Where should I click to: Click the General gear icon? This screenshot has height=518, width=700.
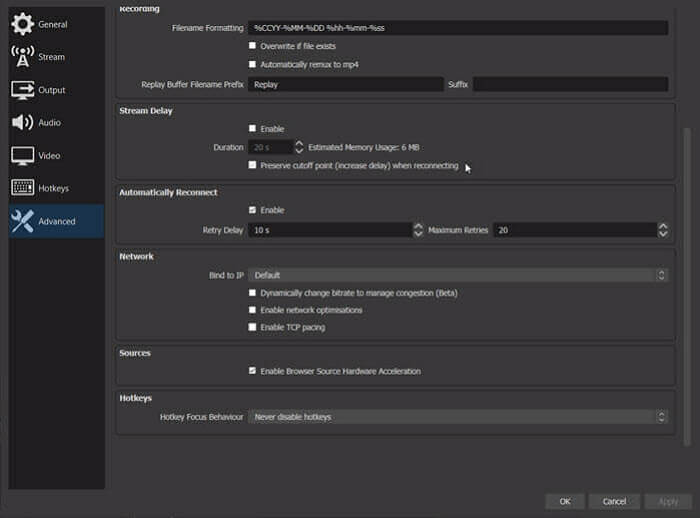(x=22, y=24)
